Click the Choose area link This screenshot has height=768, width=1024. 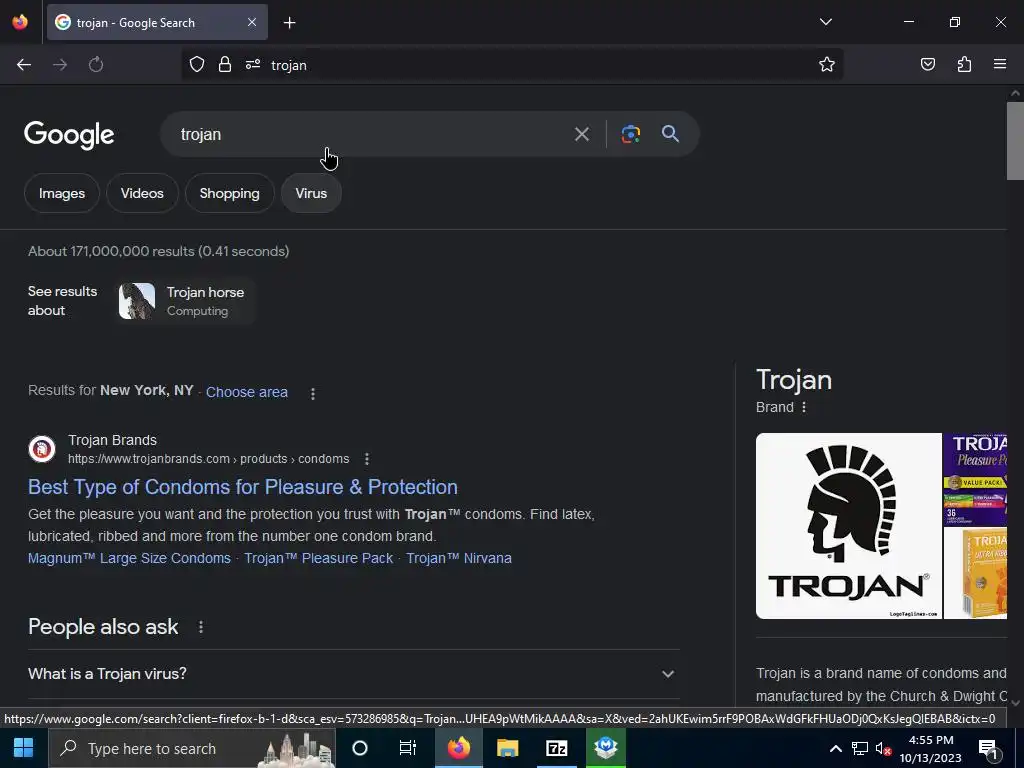pyautogui.click(x=247, y=392)
